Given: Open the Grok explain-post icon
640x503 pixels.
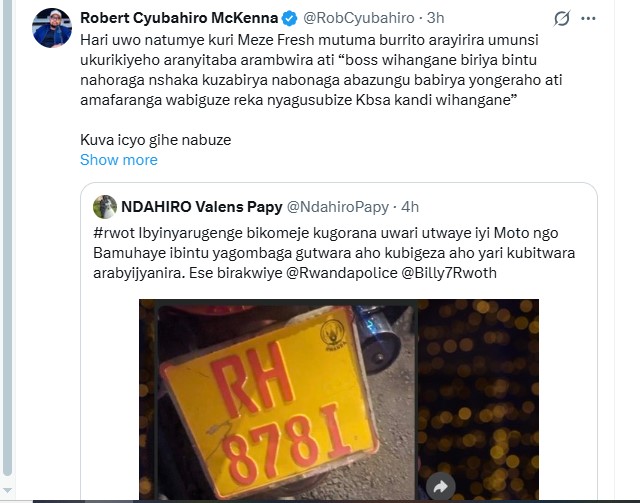Looking at the screenshot, I should point(562,18).
